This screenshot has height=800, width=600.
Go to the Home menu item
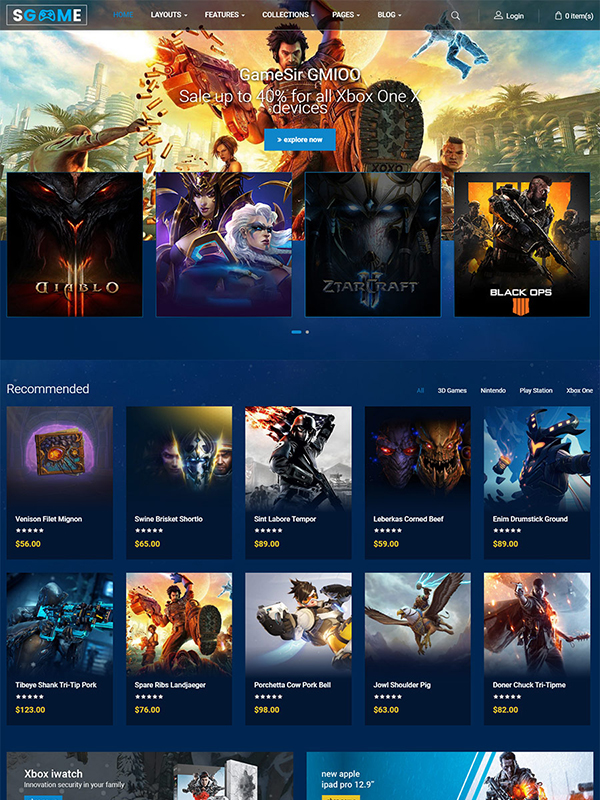(x=123, y=16)
